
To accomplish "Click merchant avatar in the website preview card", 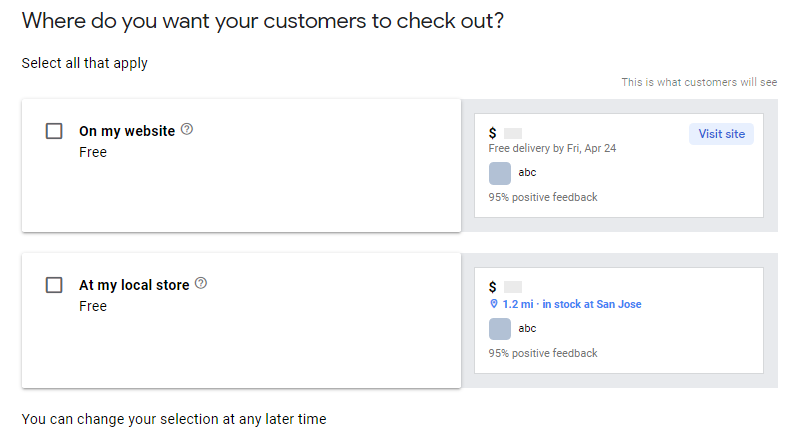I will tap(500, 173).
